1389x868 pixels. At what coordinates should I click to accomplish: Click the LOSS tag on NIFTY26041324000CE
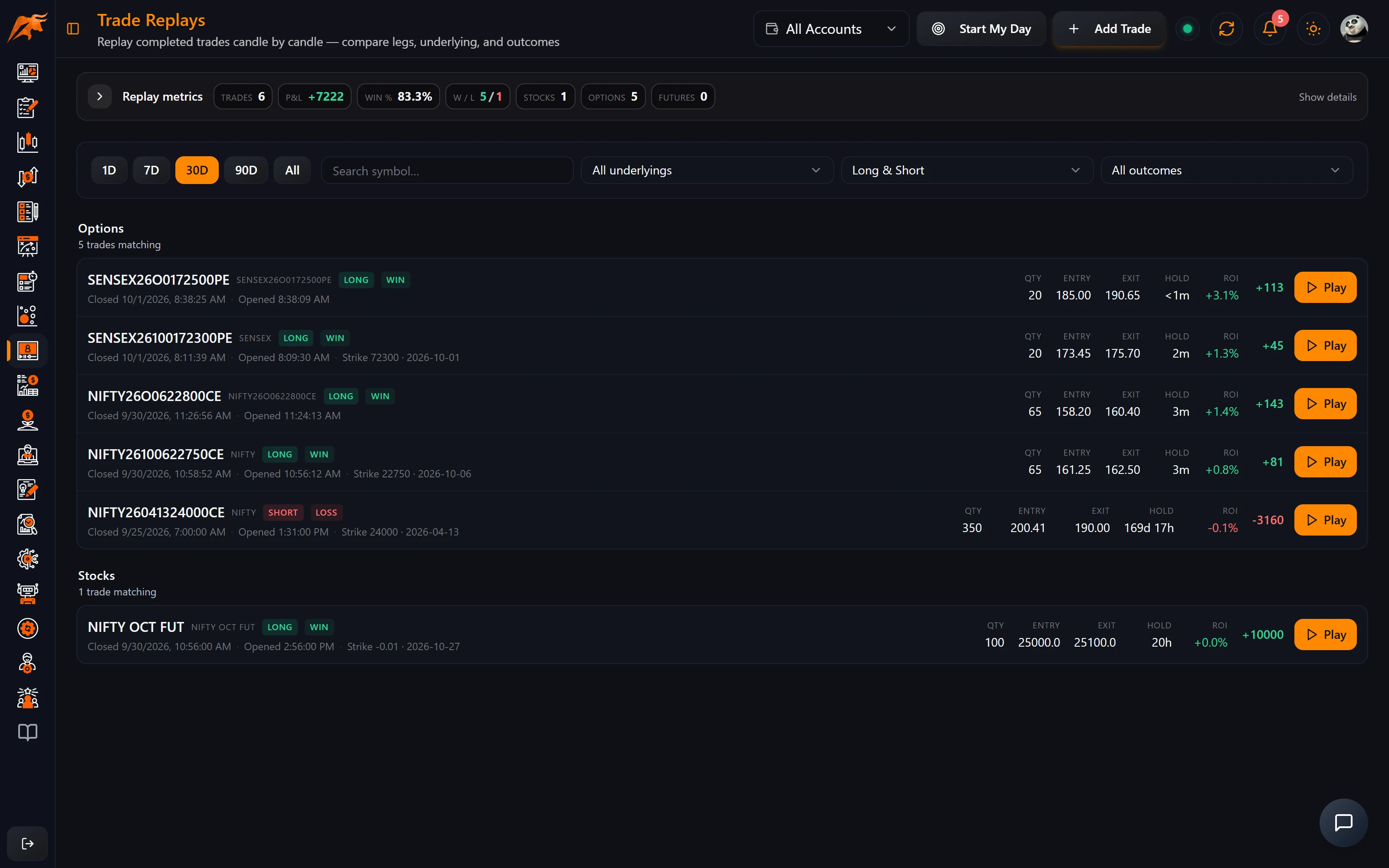click(x=326, y=512)
